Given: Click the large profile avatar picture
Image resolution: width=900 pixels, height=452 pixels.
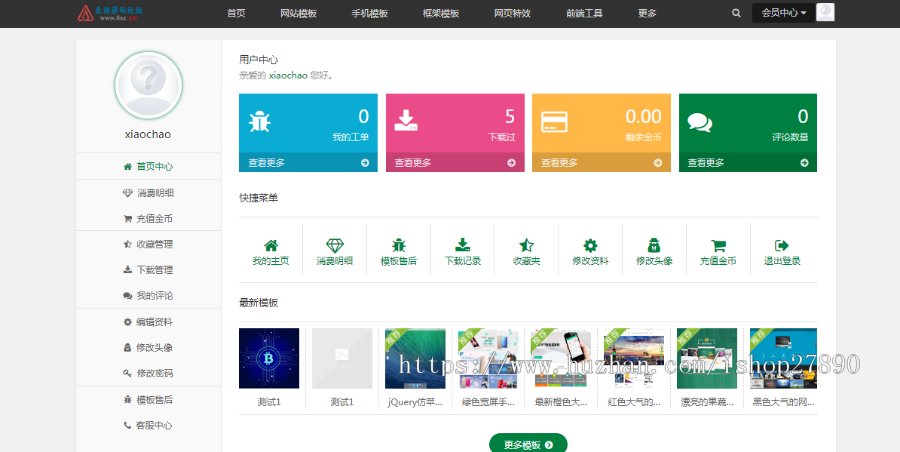Looking at the screenshot, I should click(x=148, y=86).
